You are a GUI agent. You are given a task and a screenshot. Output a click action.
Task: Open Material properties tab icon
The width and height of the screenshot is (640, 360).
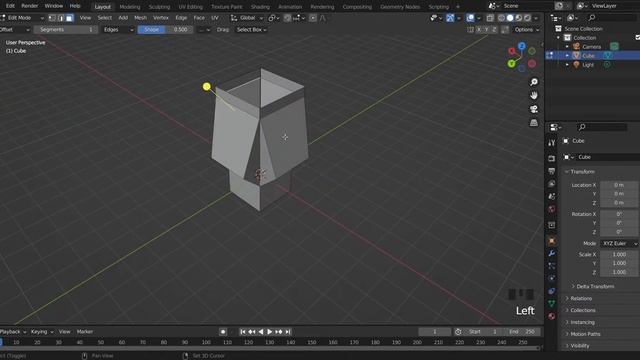[551, 316]
